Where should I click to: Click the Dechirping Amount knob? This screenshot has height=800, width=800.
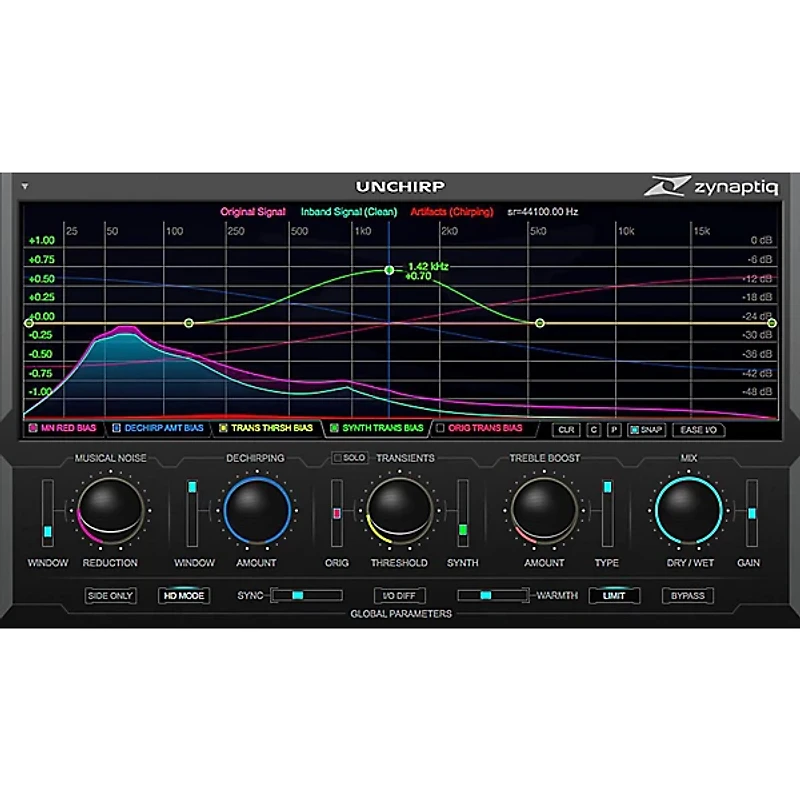pyautogui.click(x=255, y=512)
